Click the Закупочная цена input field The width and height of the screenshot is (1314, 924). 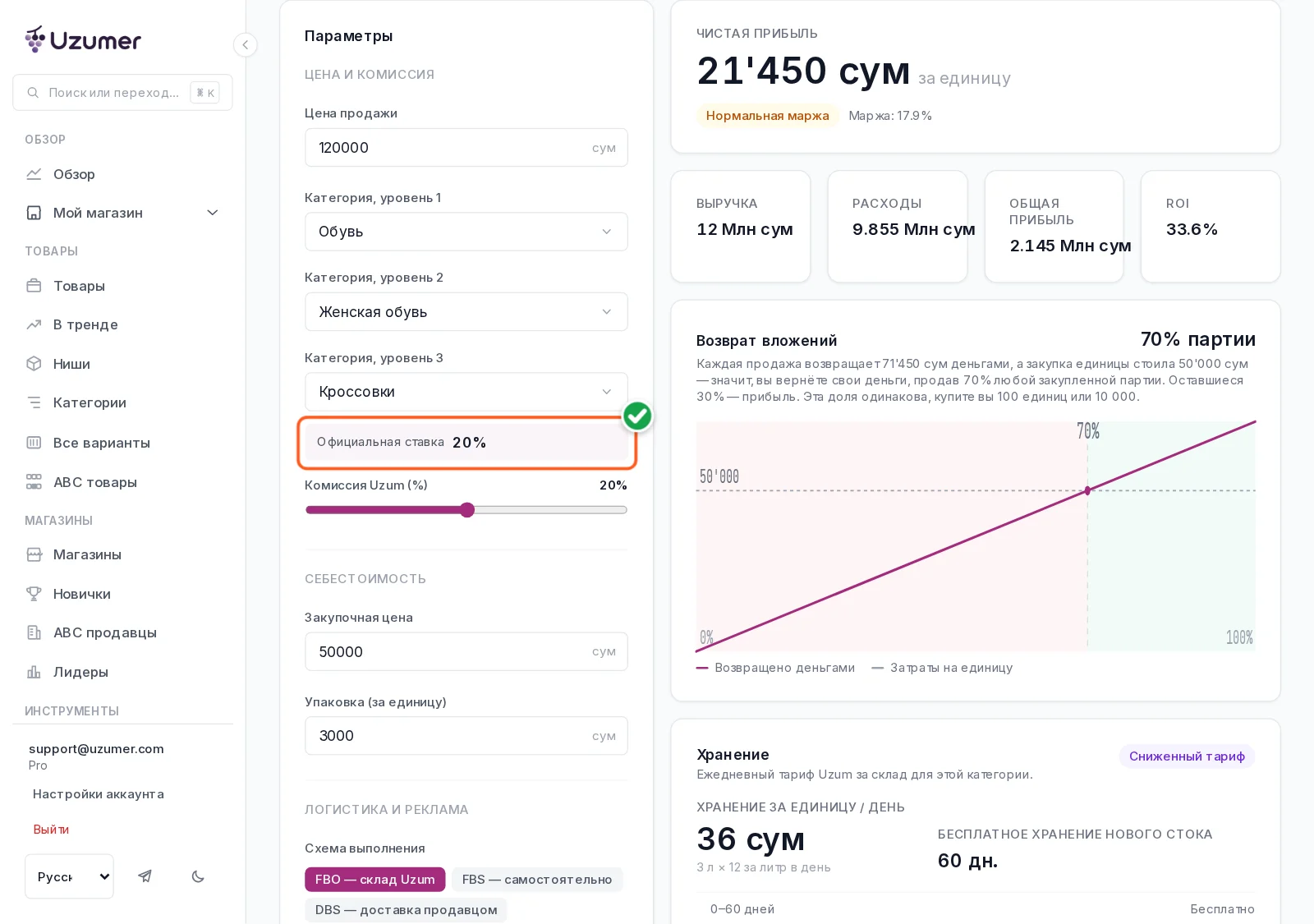tap(466, 651)
